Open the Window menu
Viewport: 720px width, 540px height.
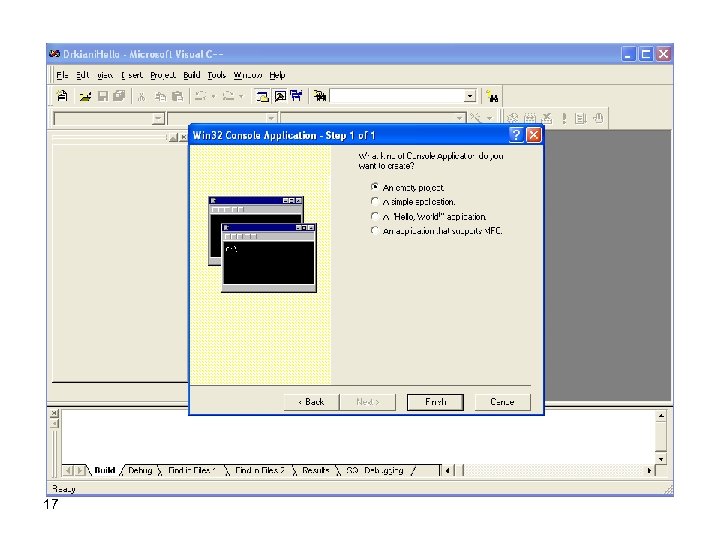(248, 75)
